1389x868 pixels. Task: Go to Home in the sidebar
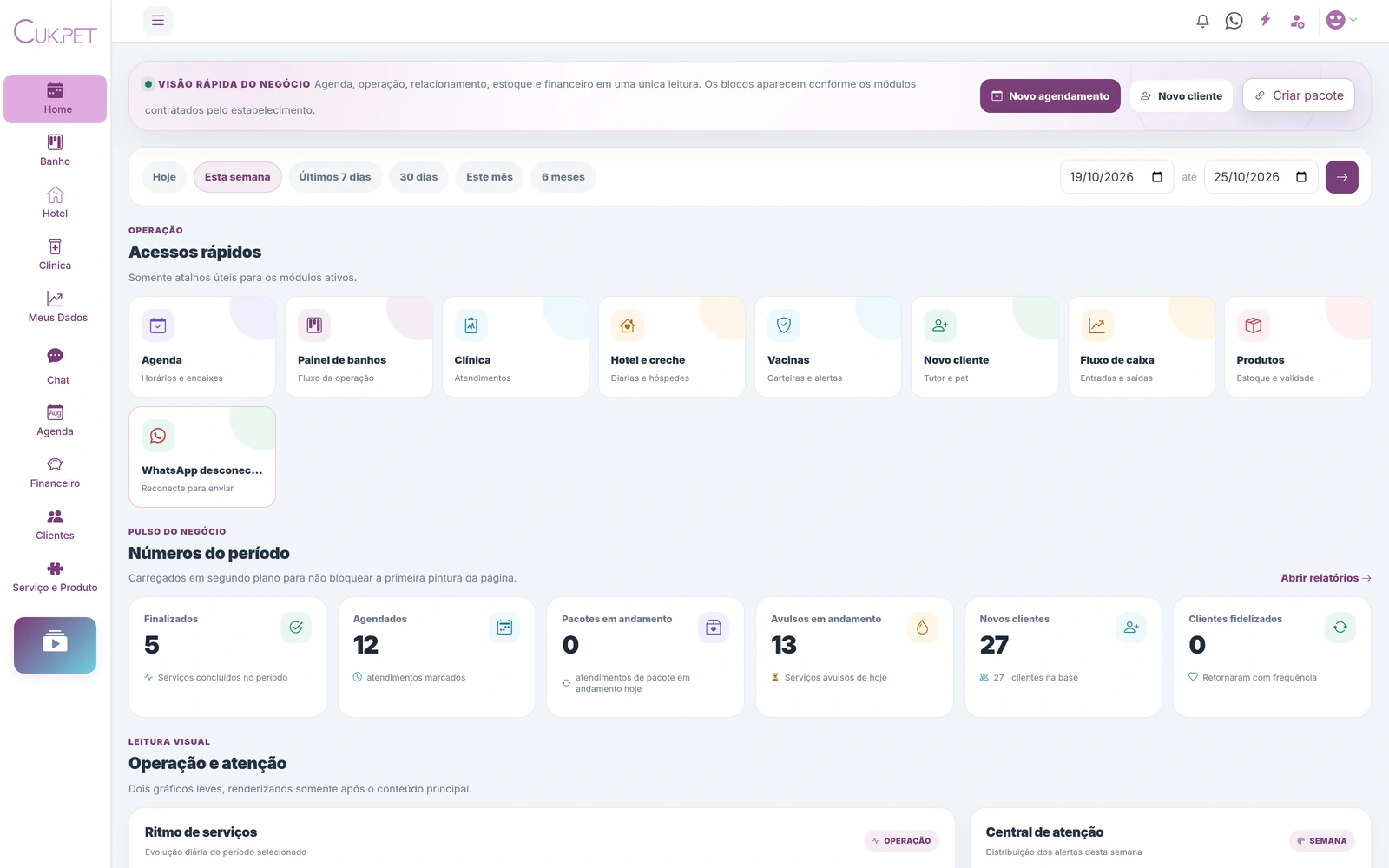(55, 99)
